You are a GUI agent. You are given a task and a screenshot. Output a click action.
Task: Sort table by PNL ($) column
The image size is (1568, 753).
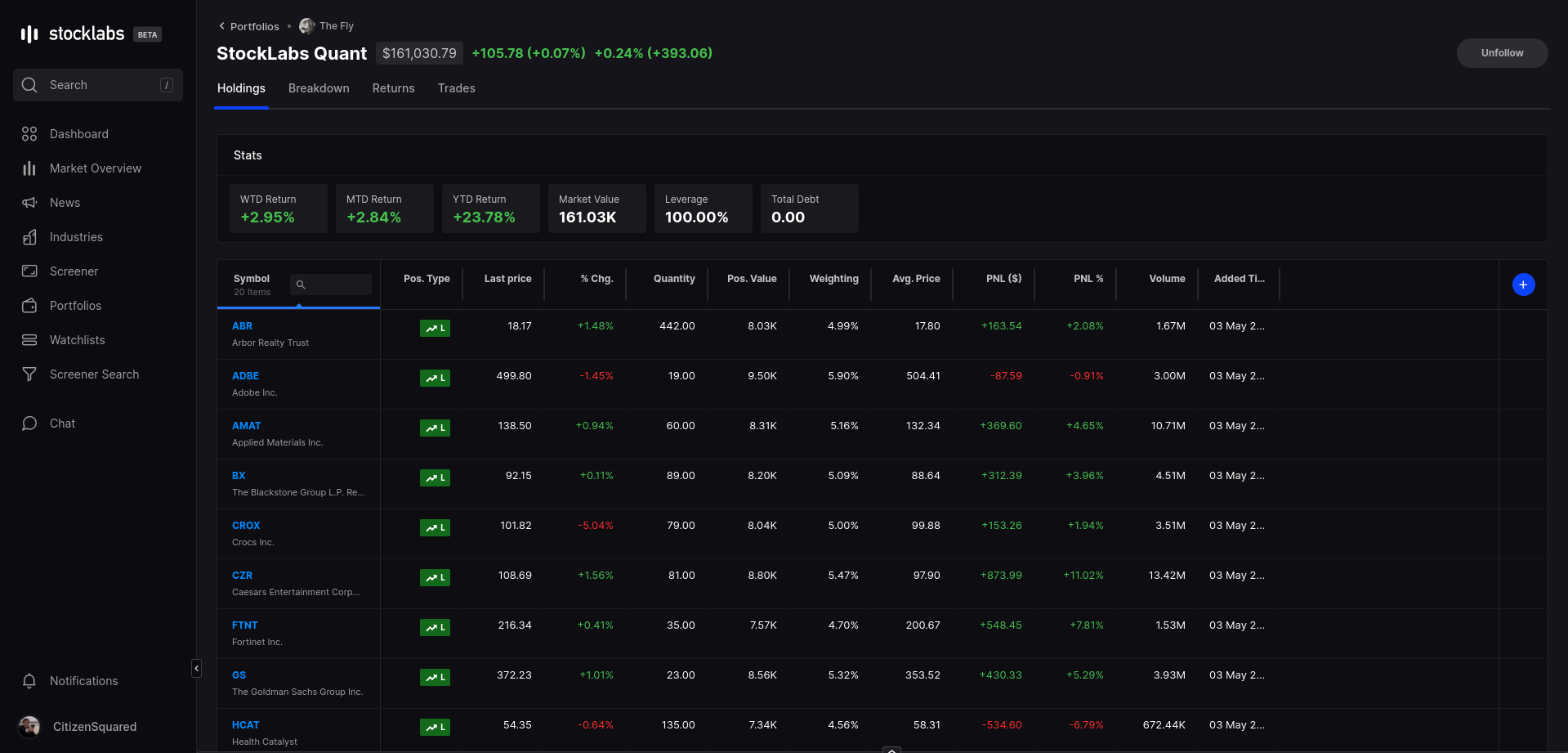pos(1003,279)
